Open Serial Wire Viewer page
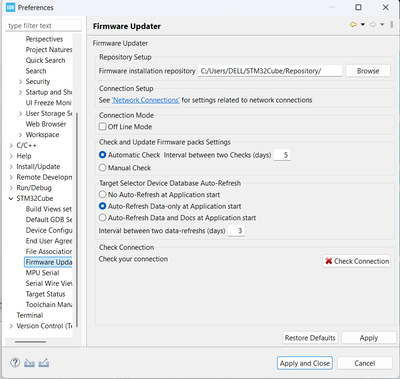400x379 pixels. 49,284
